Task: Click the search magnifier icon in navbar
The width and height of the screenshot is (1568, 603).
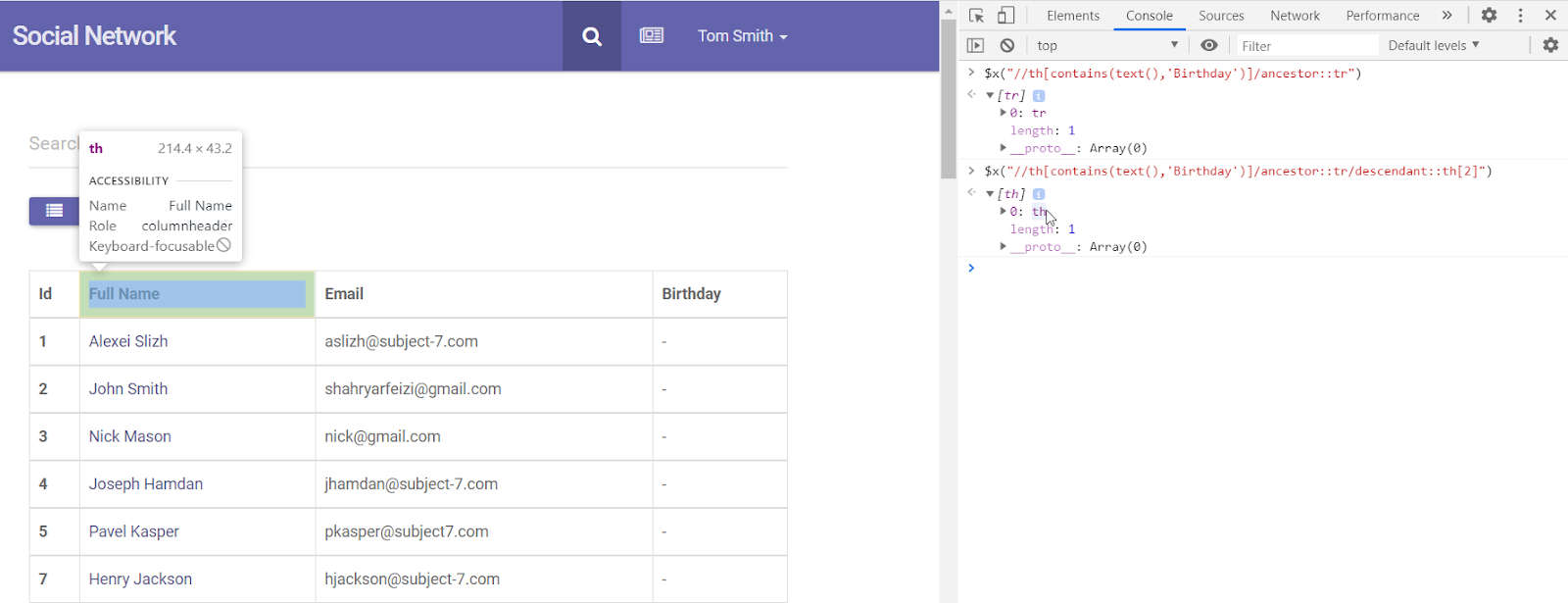Action: pyautogui.click(x=592, y=36)
